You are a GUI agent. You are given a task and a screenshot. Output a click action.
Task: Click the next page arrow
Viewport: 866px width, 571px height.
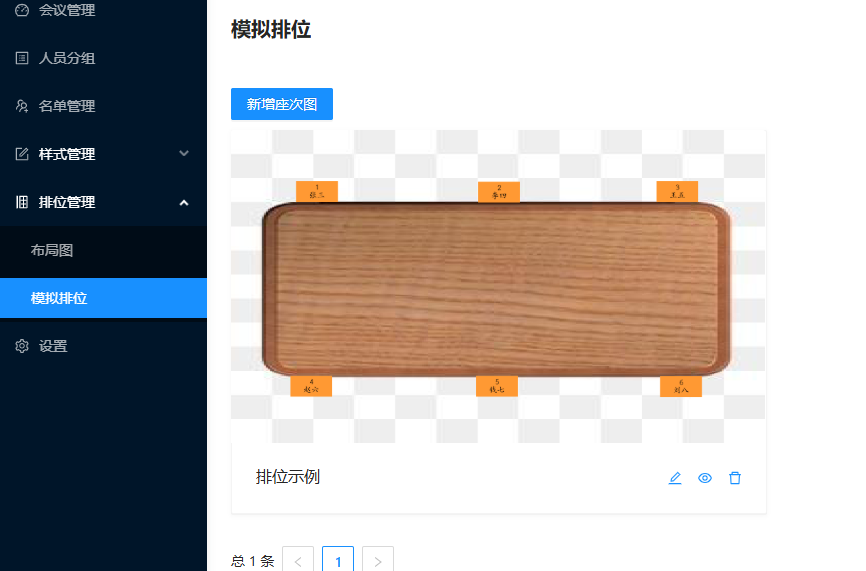click(x=378, y=561)
